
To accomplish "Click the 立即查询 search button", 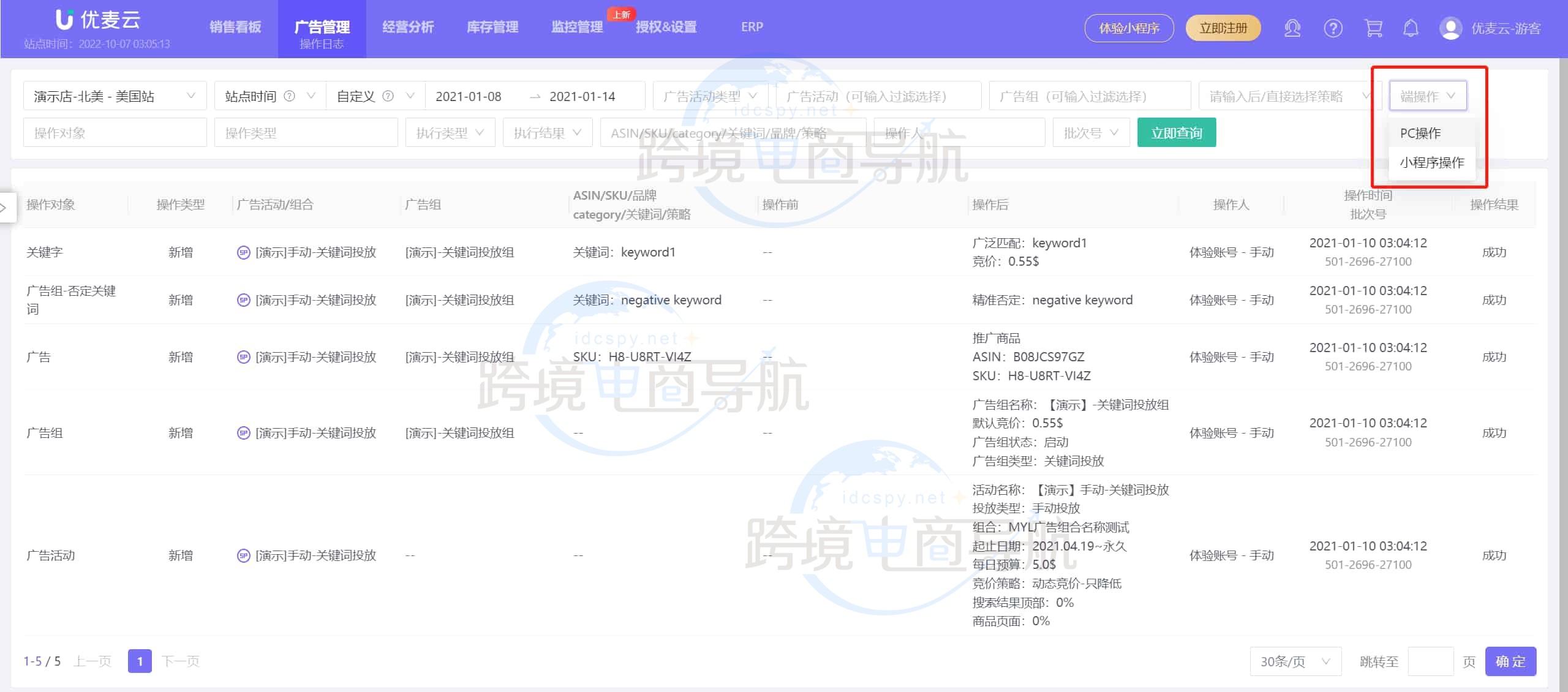I will 1176,132.
